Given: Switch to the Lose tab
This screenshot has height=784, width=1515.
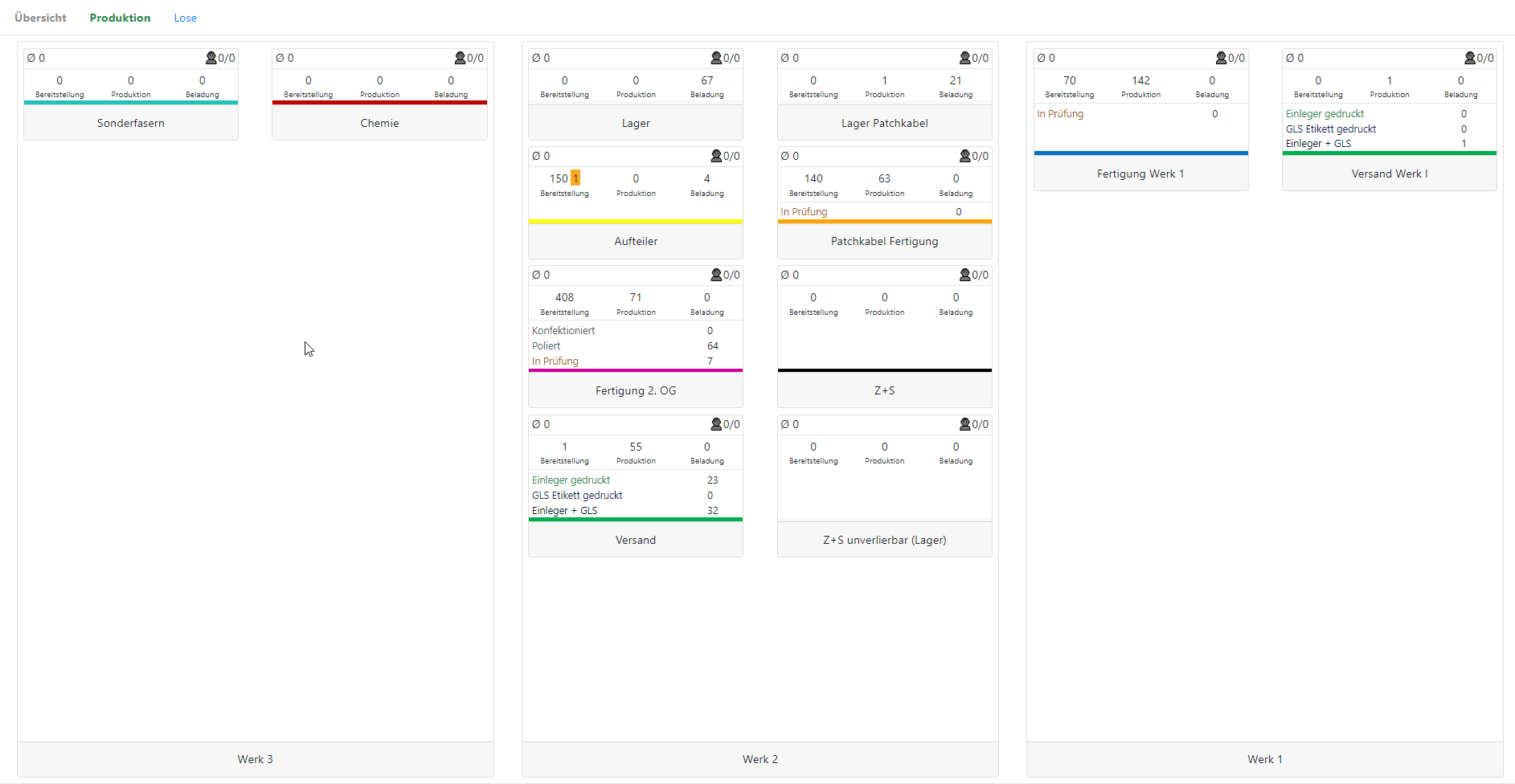Looking at the screenshot, I should tap(185, 18).
